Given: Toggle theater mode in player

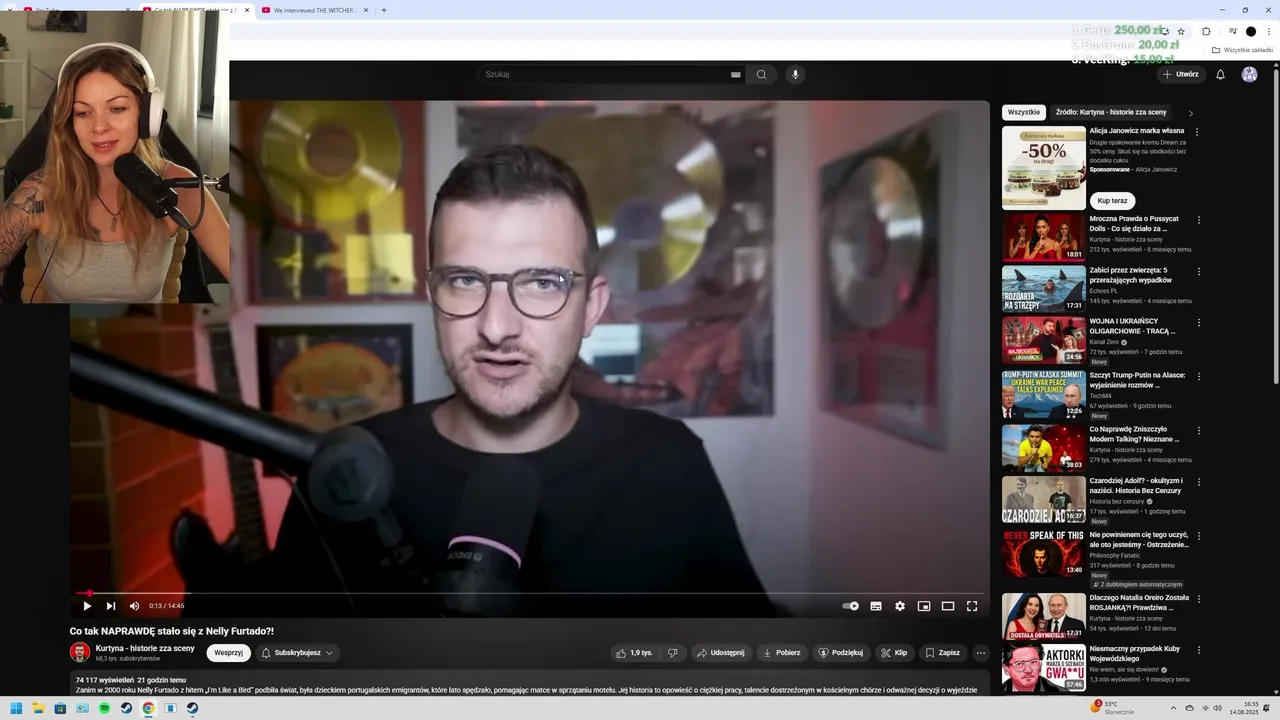Looking at the screenshot, I should click(x=948, y=606).
